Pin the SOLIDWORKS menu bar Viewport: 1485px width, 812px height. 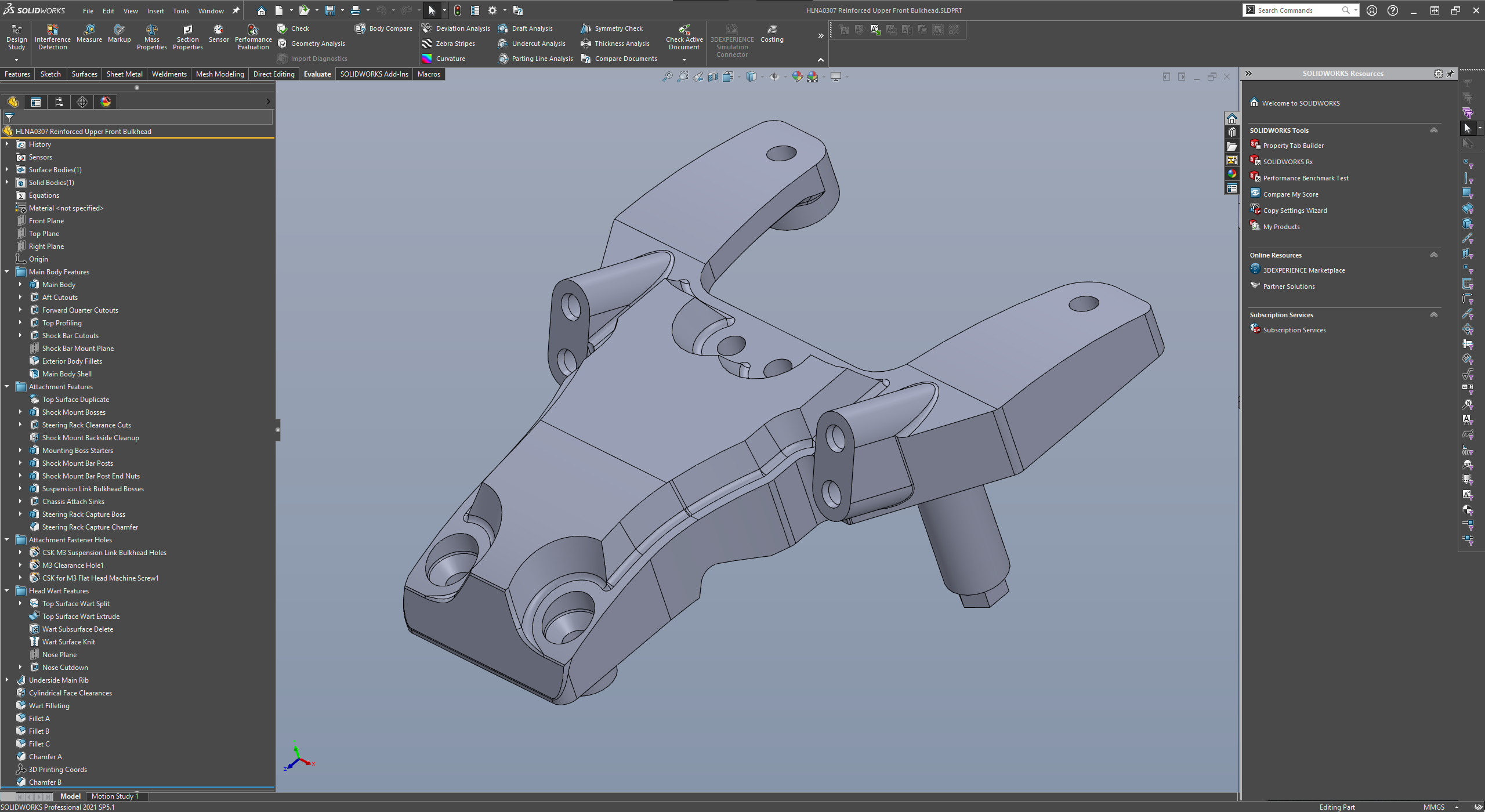pyautogui.click(x=236, y=10)
